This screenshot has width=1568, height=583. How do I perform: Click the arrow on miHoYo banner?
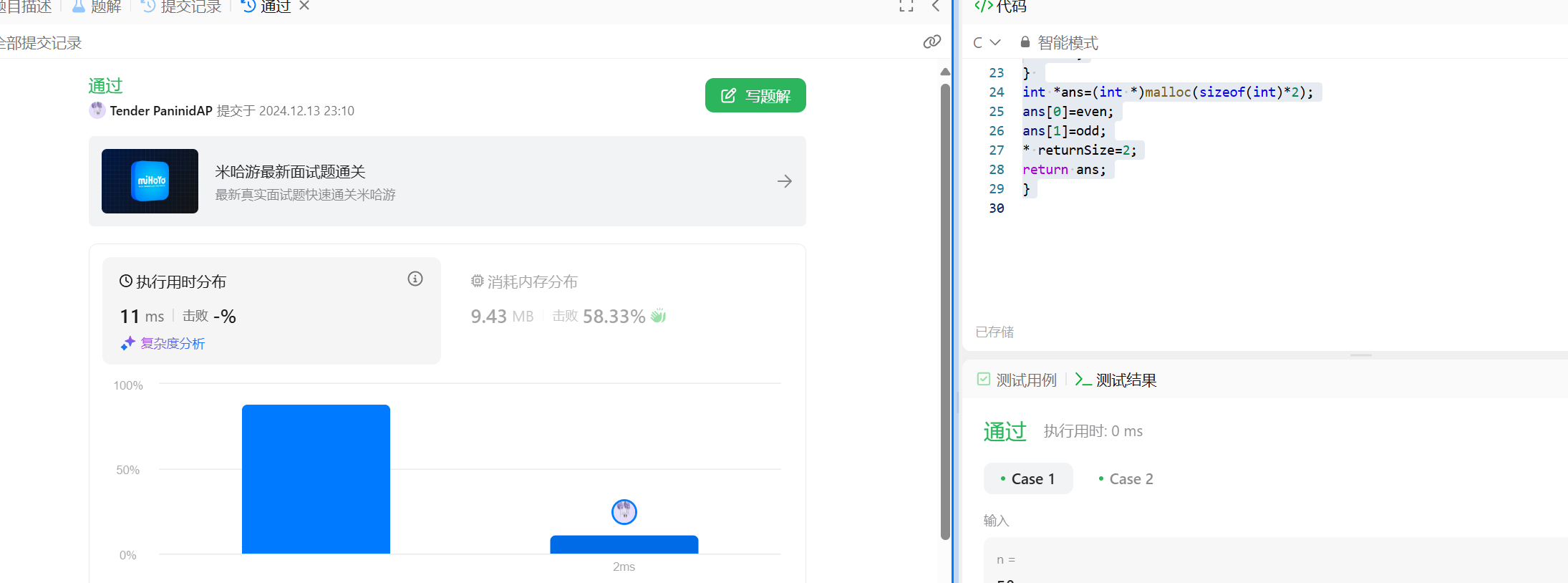click(784, 181)
